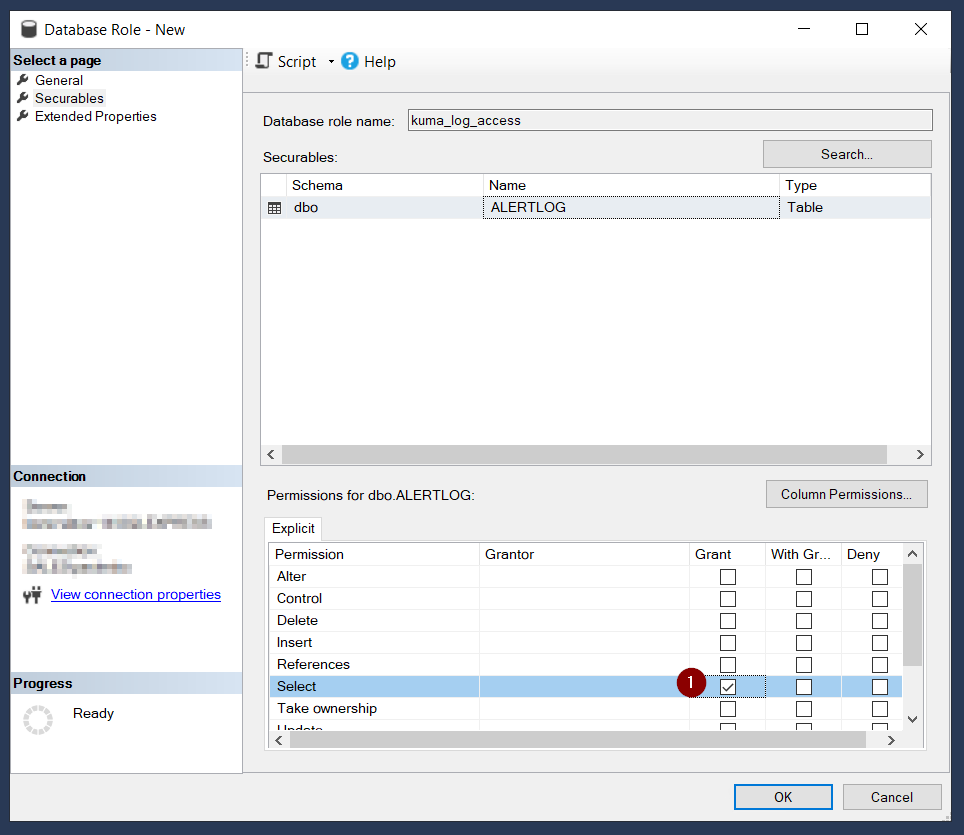Image resolution: width=964 pixels, height=835 pixels.
Task: Click the wrench icon beside Securables
Action: (x=23, y=98)
